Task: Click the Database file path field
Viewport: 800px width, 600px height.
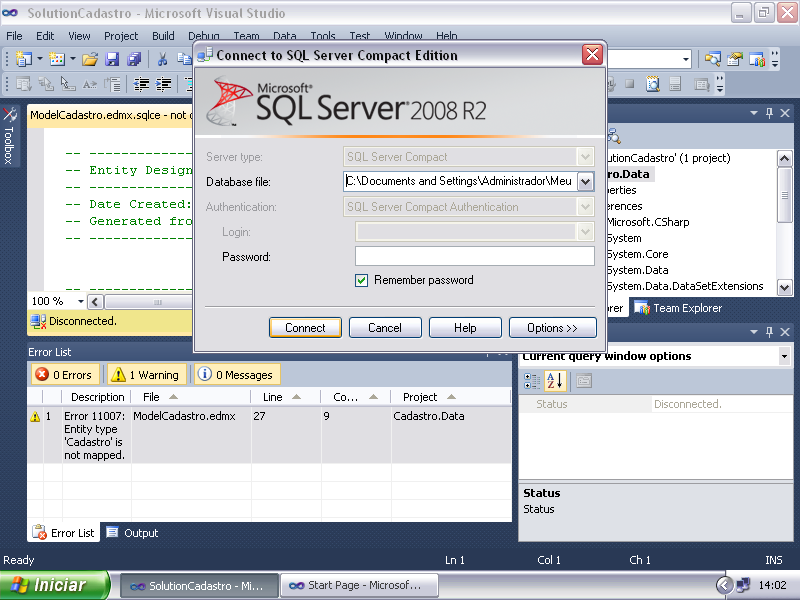Action: pos(460,182)
